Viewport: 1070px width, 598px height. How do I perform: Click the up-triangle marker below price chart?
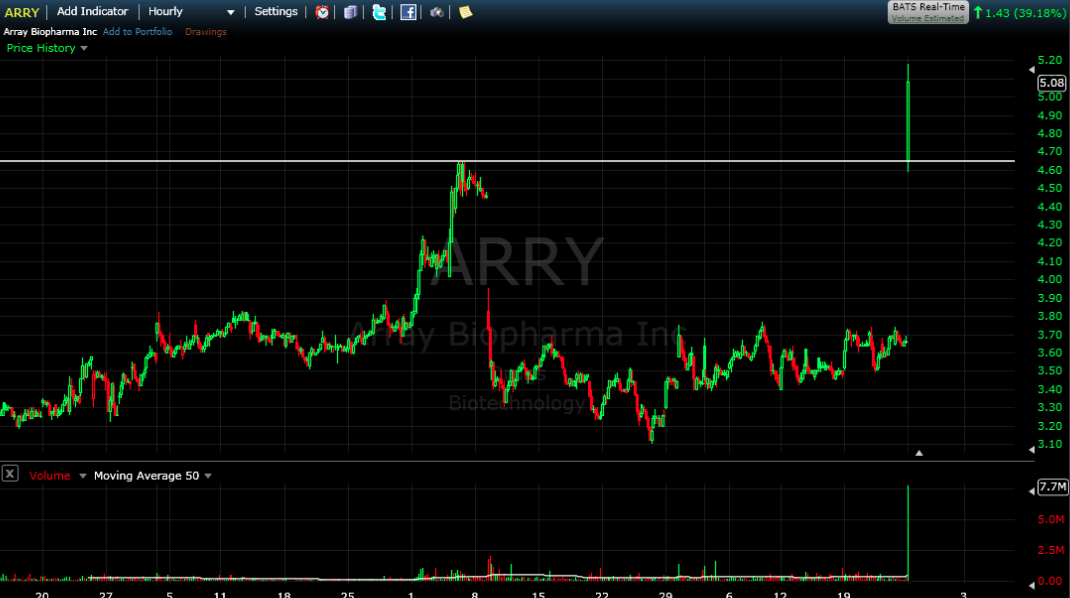click(x=919, y=453)
